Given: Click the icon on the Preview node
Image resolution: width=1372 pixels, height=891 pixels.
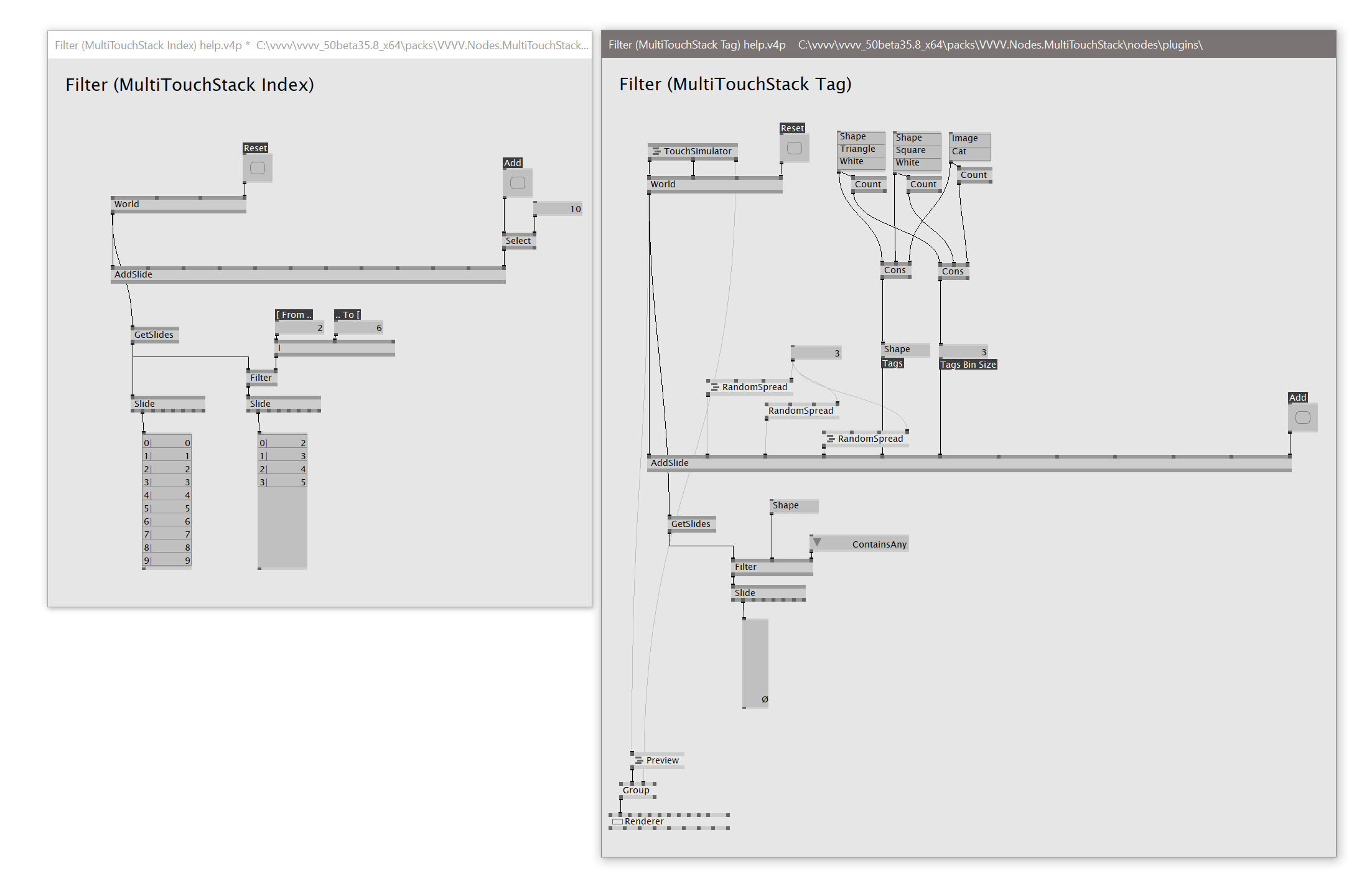Looking at the screenshot, I should (639, 760).
